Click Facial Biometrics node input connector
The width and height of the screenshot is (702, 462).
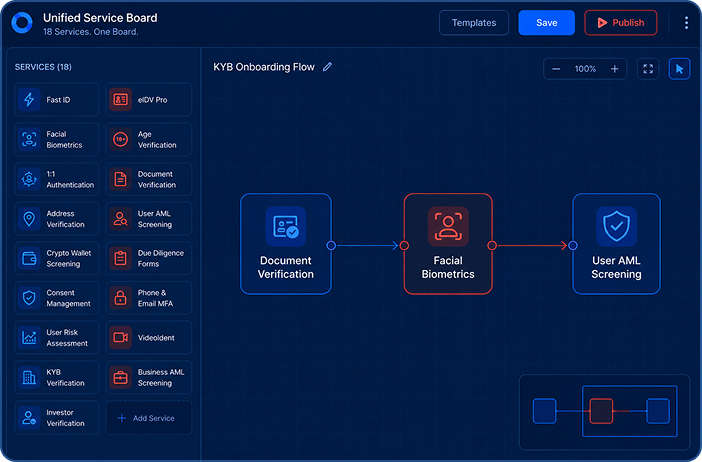click(x=404, y=245)
